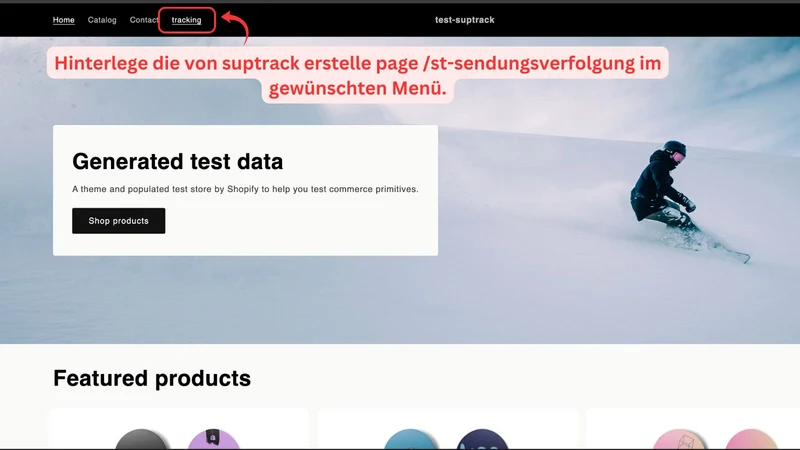Click the theme description text under the heading
800x450 pixels.
pos(245,189)
